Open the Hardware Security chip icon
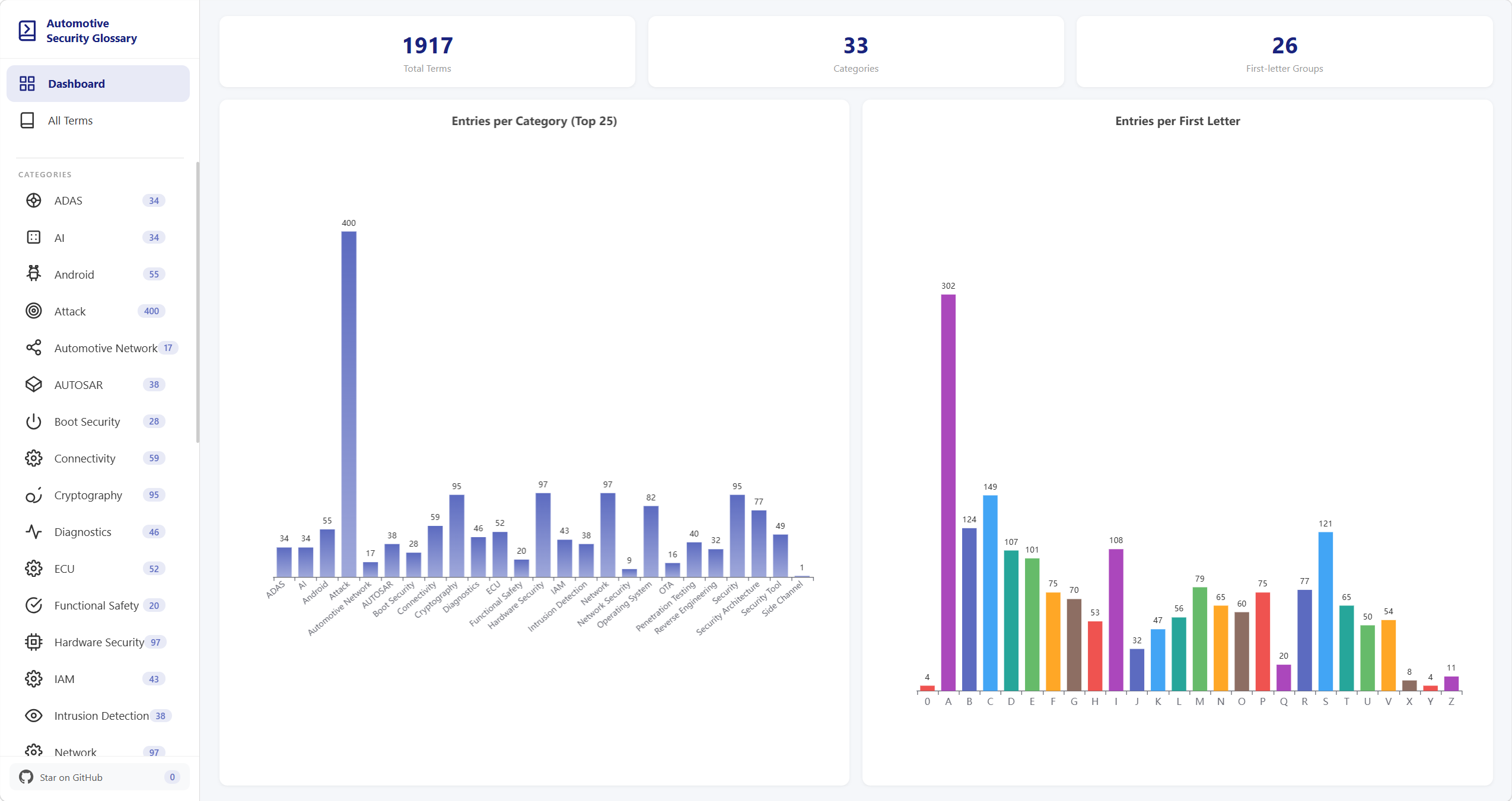Screen dimensions: 1512x801 pos(34,642)
